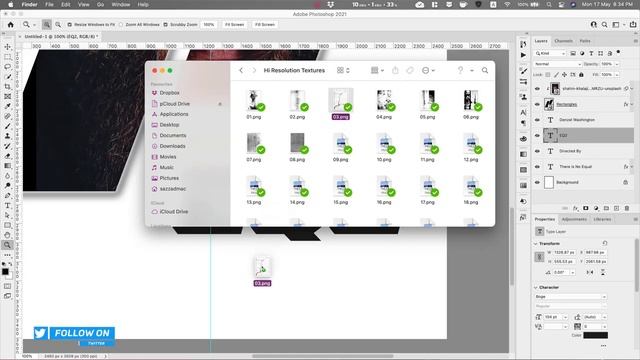Image resolution: width=640 pixels, height=360 pixels.
Task: Select the Move tool in the toolbar
Action: click(7, 47)
